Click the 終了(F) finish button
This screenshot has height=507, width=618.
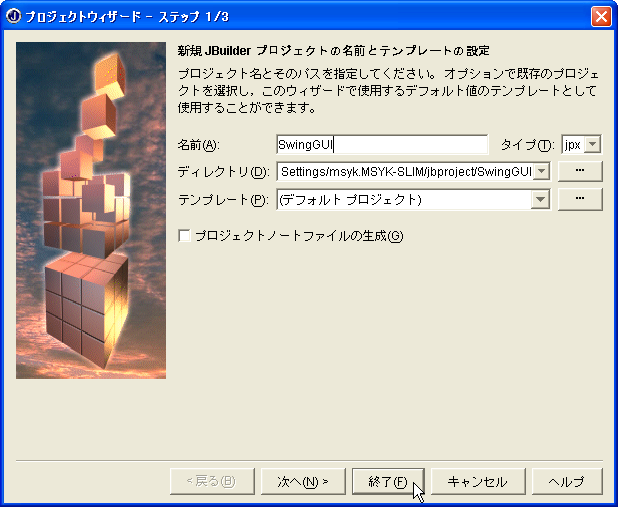coord(388,481)
